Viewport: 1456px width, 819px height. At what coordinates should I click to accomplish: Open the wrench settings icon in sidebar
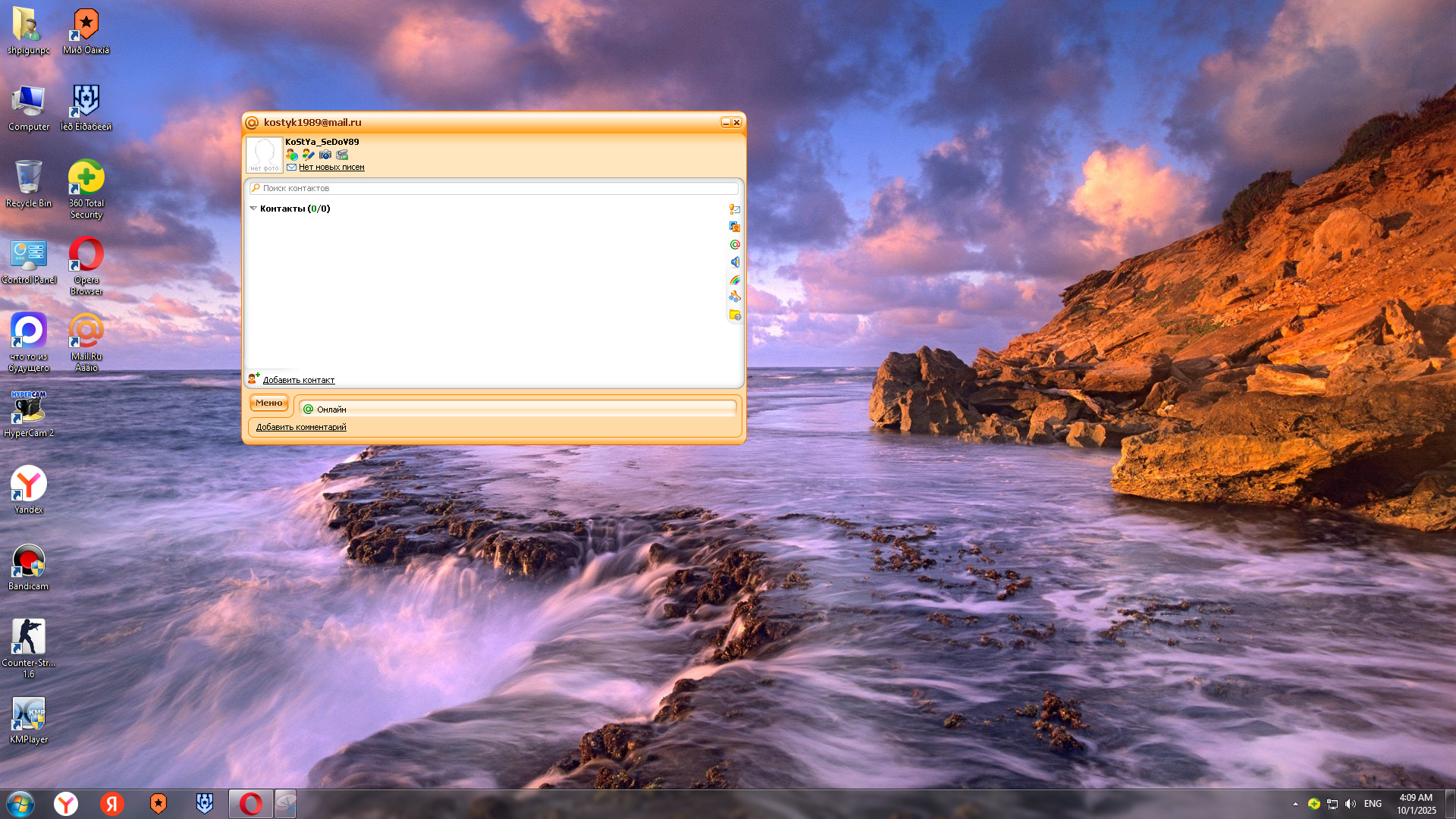click(x=735, y=297)
